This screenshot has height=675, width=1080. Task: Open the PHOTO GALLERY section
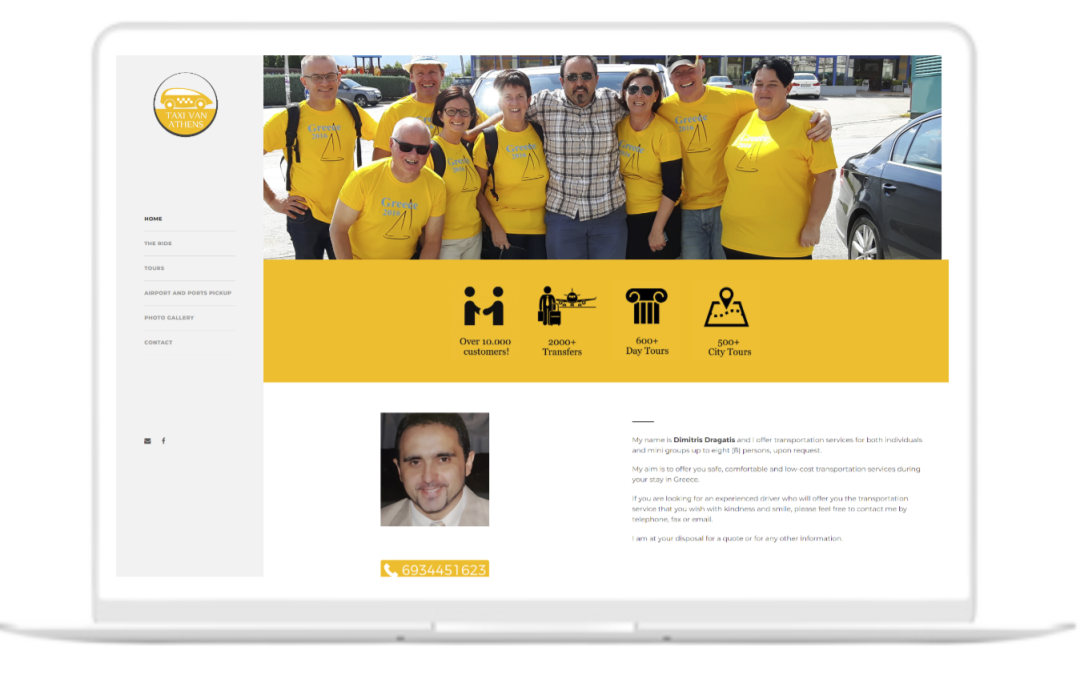tap(168, 317)
